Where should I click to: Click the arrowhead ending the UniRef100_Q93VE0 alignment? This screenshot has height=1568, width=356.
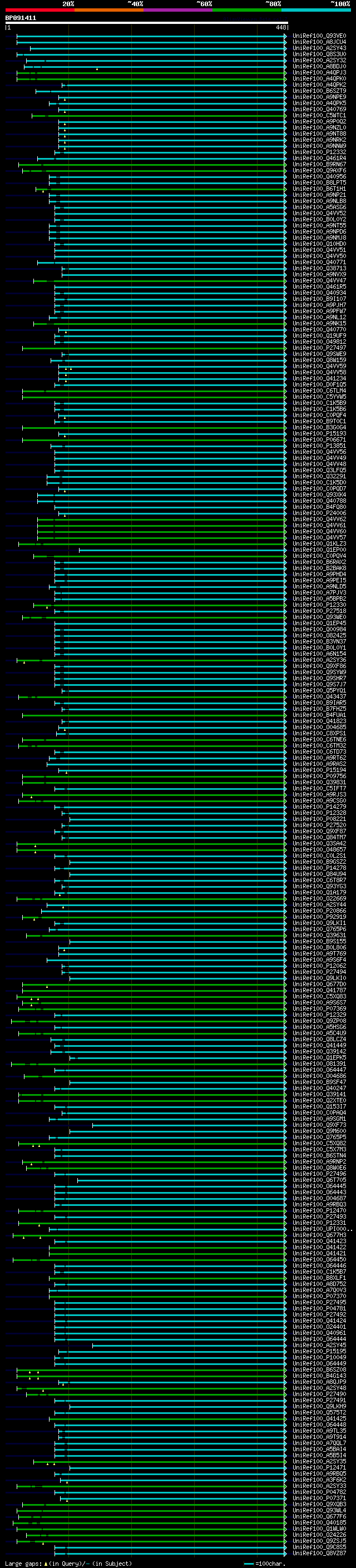tap(285, 37)
